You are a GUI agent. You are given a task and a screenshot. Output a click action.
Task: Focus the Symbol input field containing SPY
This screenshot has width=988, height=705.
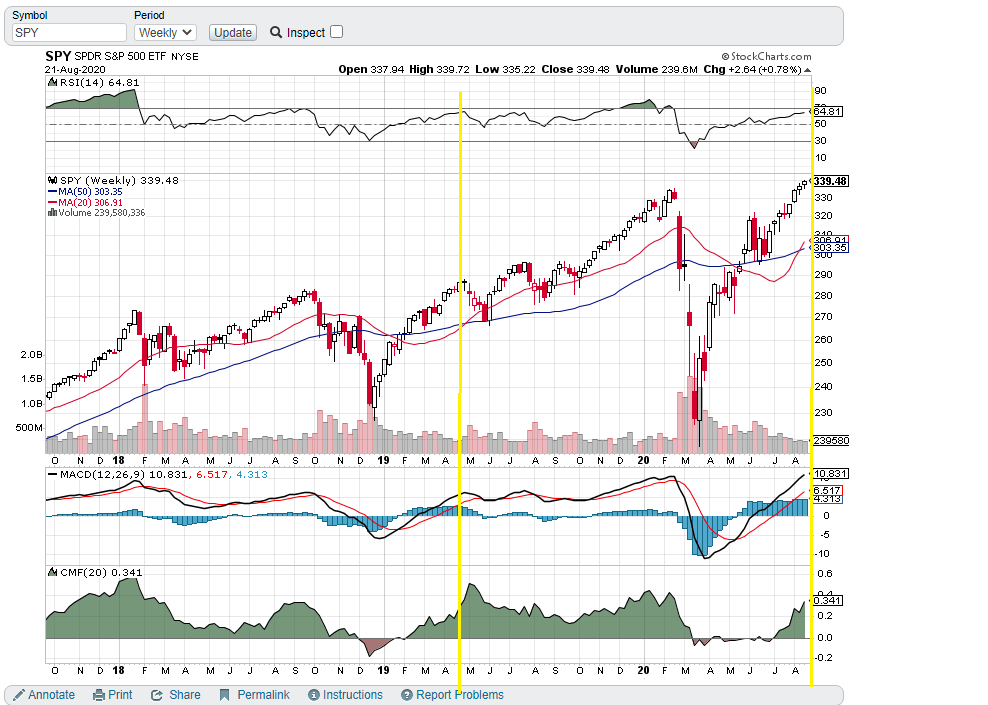click(x=69, y=33)
